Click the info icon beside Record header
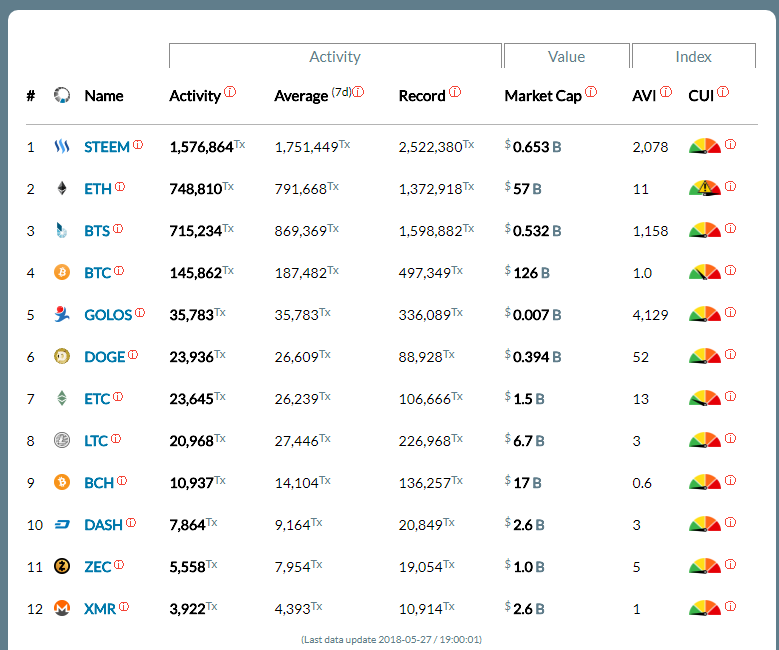 pyautogui.click(x=455, y=91)
